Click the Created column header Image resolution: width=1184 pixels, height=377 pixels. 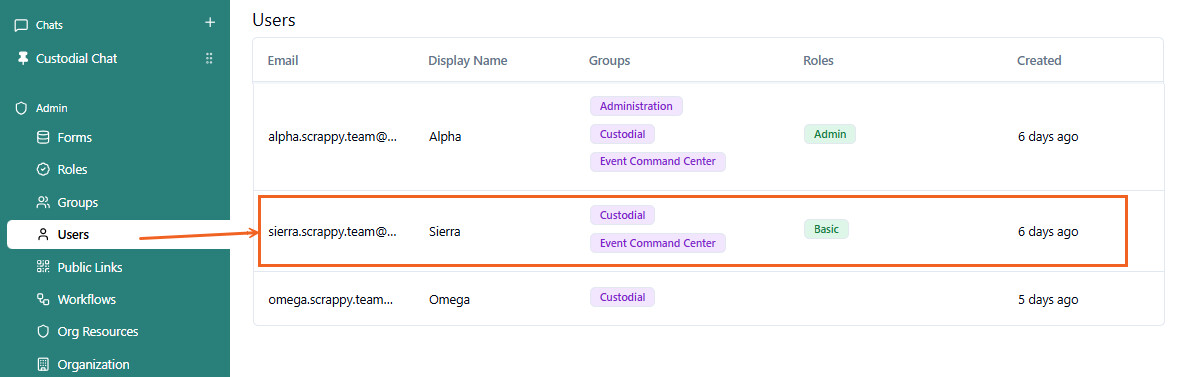click(x=1039, y=60)
